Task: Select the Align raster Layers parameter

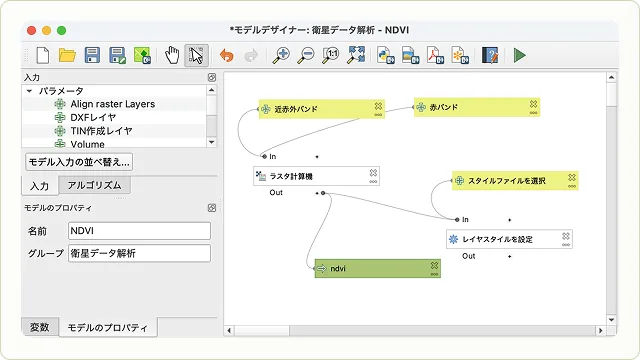Action: 114,104
